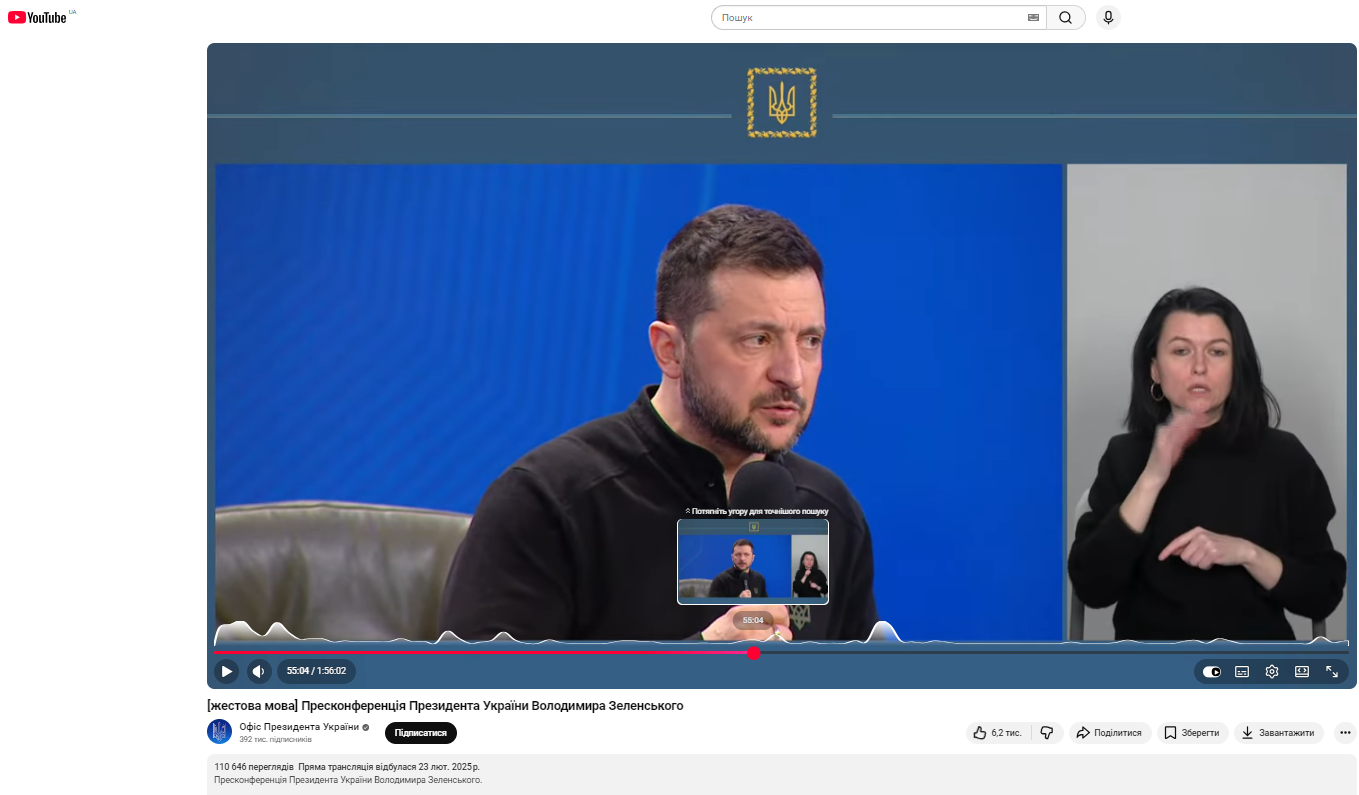Open on-screen keyboard icon in search bar
1359x795 pixels.
pyautogui.click(x=1032, y=17)
